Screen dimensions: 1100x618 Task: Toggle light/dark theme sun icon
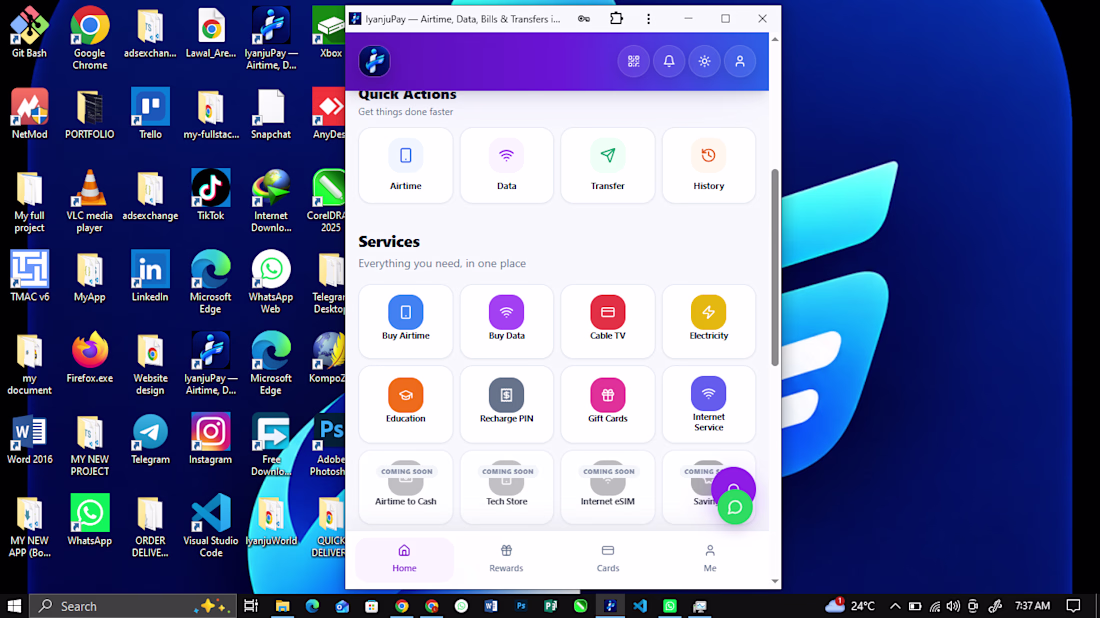(x=704, y=62)
